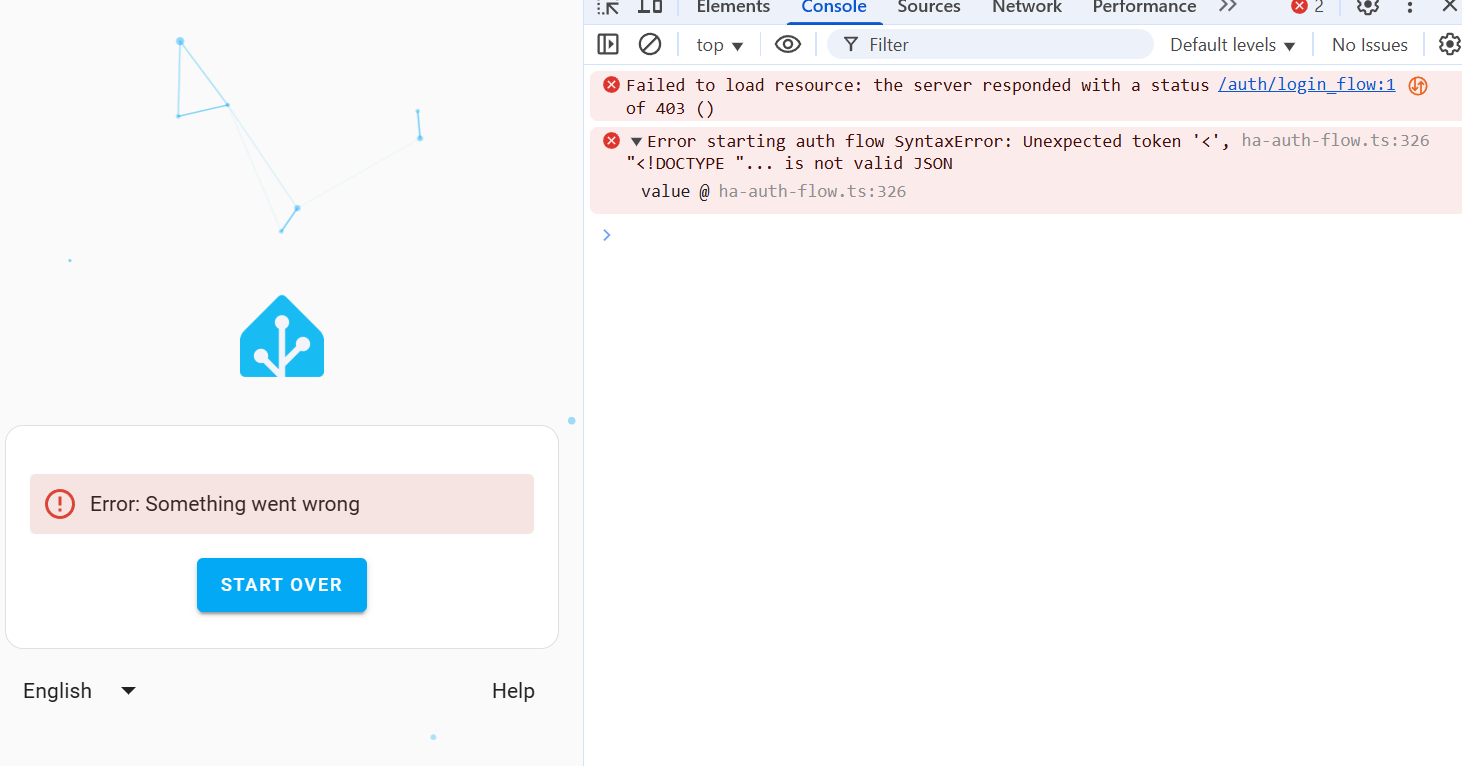Clear the console messages

pyautogui.click(x=650, y=44)
